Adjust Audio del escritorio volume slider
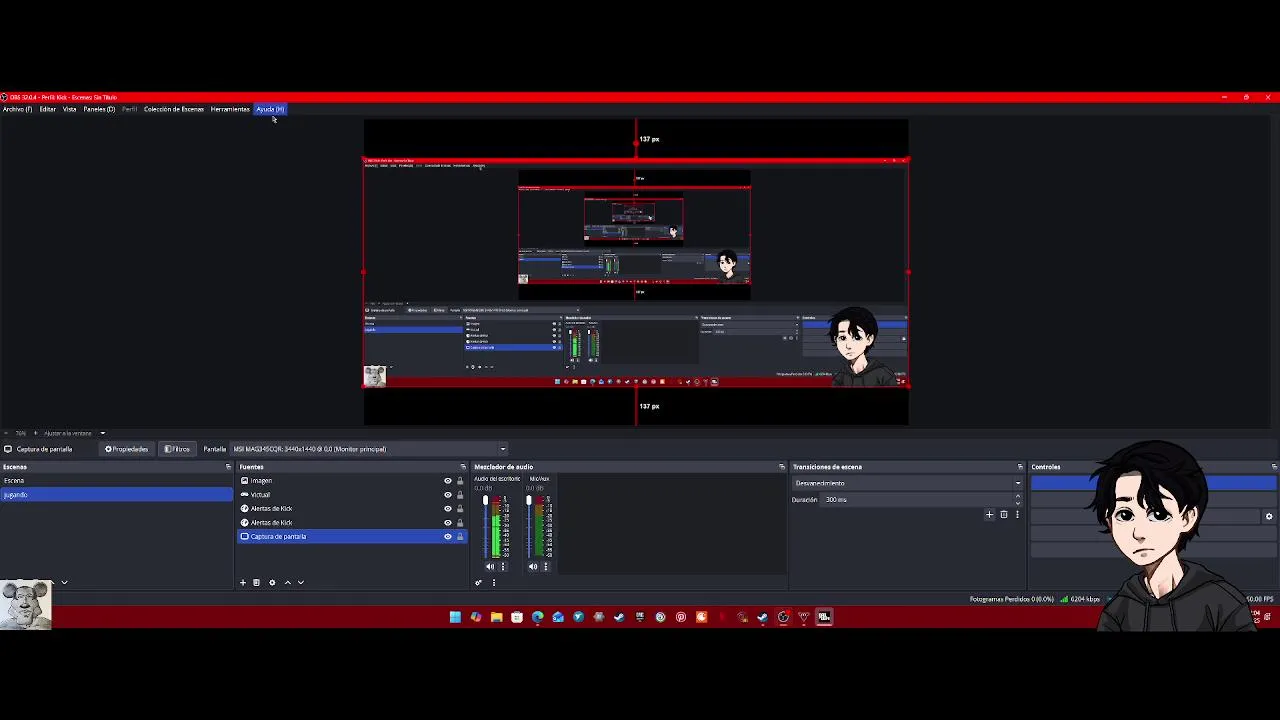Viewport: 1280px width, 720px height. [485, 526]
